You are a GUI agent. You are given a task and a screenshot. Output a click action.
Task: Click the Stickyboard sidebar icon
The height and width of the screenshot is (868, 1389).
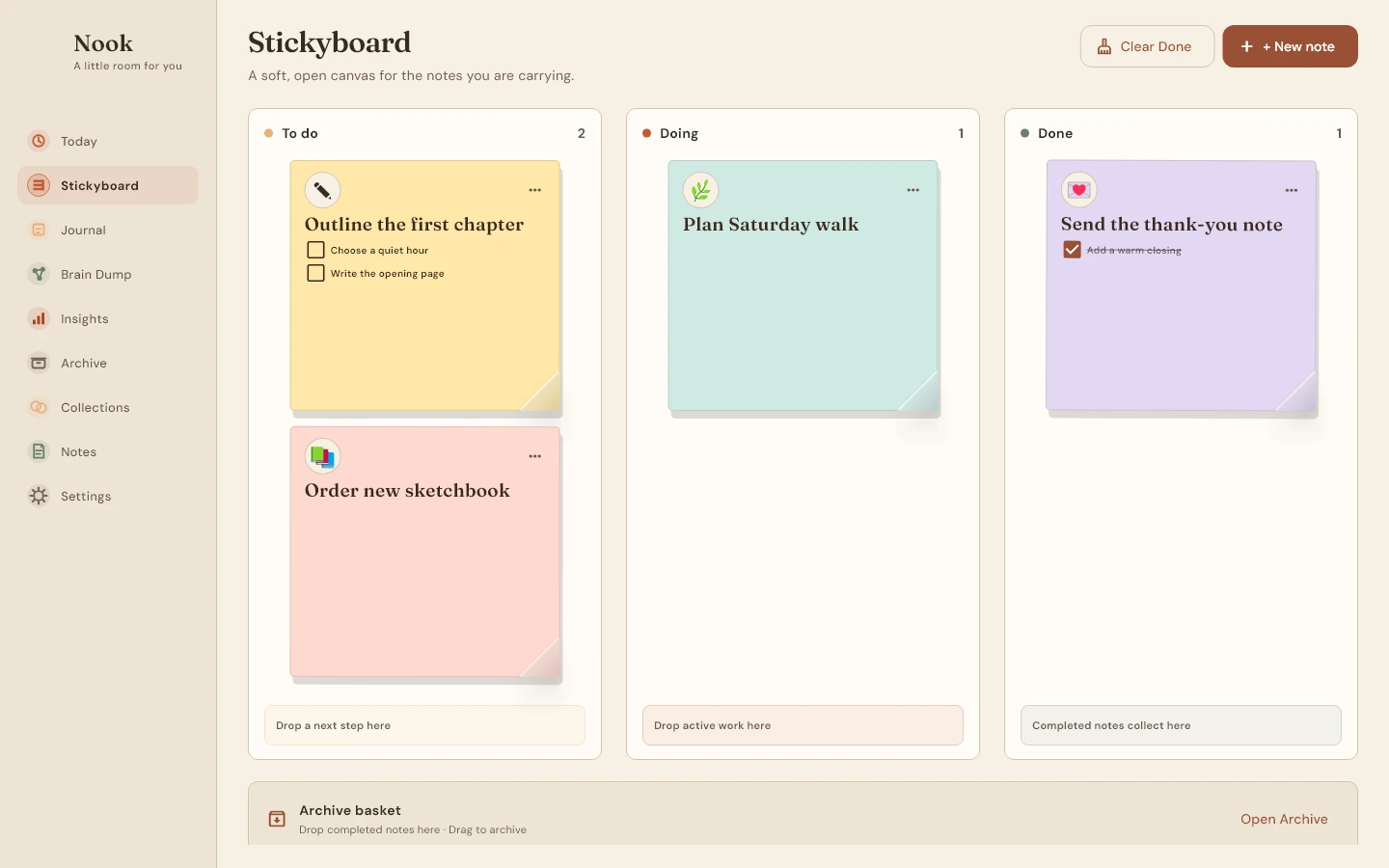point(39,185)
